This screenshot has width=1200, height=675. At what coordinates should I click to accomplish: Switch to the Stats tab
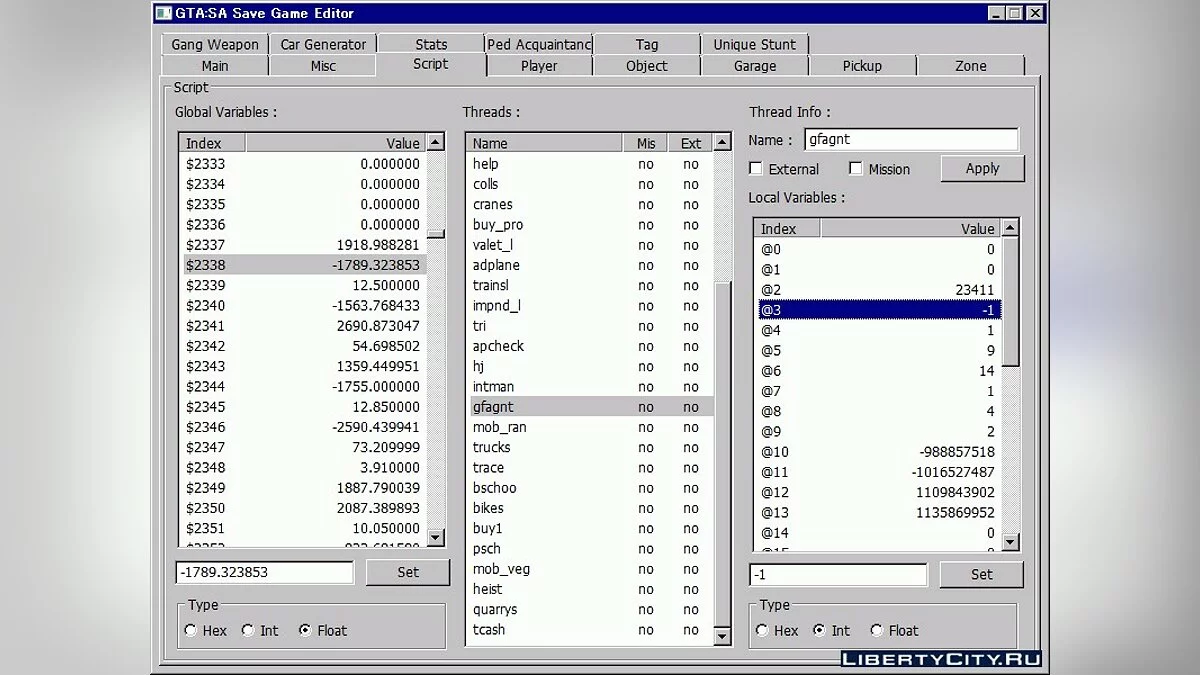pyautogui.click(x=430, y=44)
